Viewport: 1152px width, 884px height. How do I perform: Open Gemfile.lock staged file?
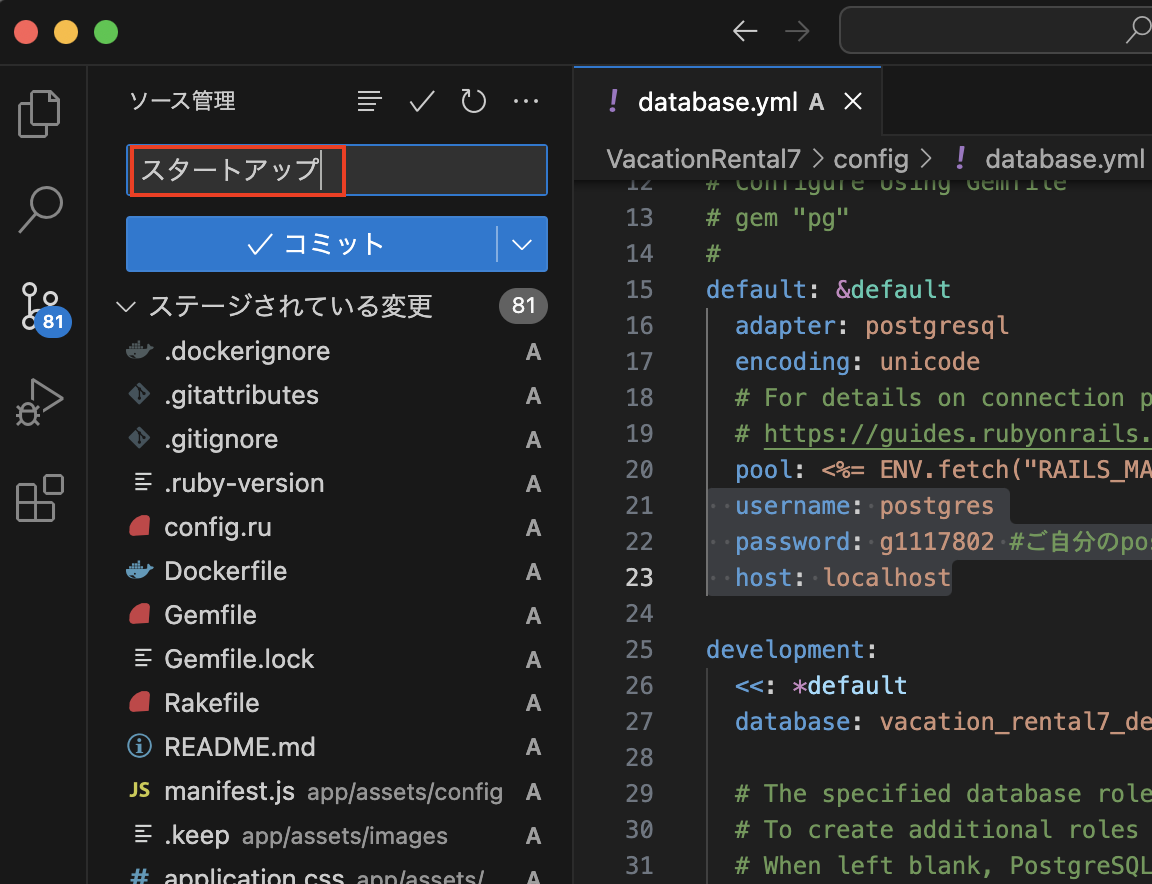(x=239, y=659)
